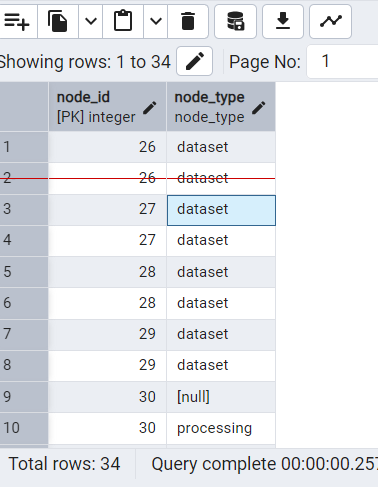Edit the showing rows range pencil button

click(195, 61)
